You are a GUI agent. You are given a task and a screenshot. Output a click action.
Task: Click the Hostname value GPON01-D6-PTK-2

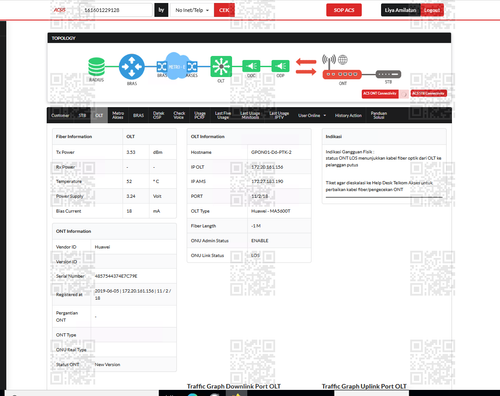click(271, 152)
